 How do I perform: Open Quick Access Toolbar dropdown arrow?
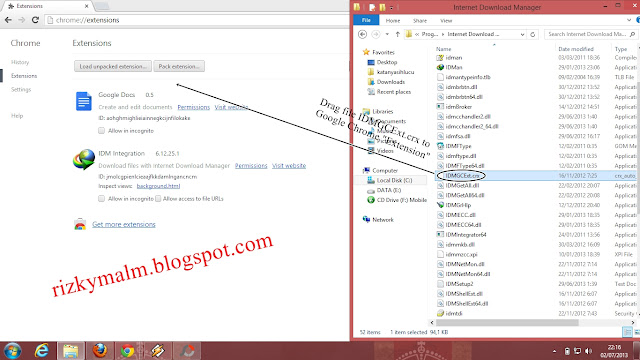pyautogui.click(x=391, y=7)
